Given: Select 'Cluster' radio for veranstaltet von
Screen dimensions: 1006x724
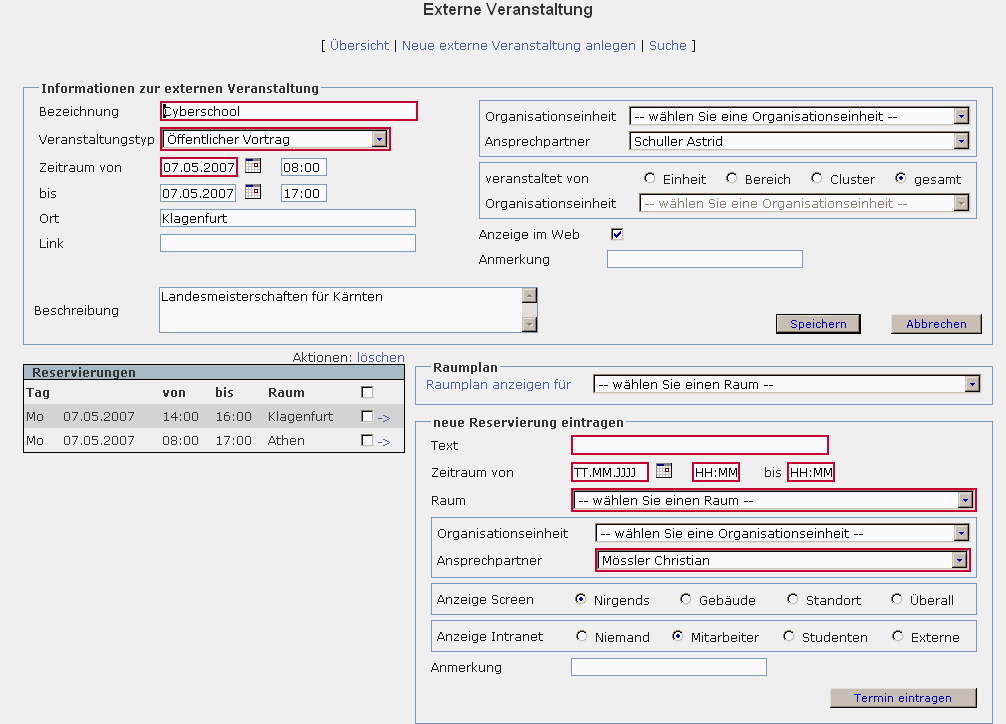Looking at the screenshot, I should tap(817, 178).
